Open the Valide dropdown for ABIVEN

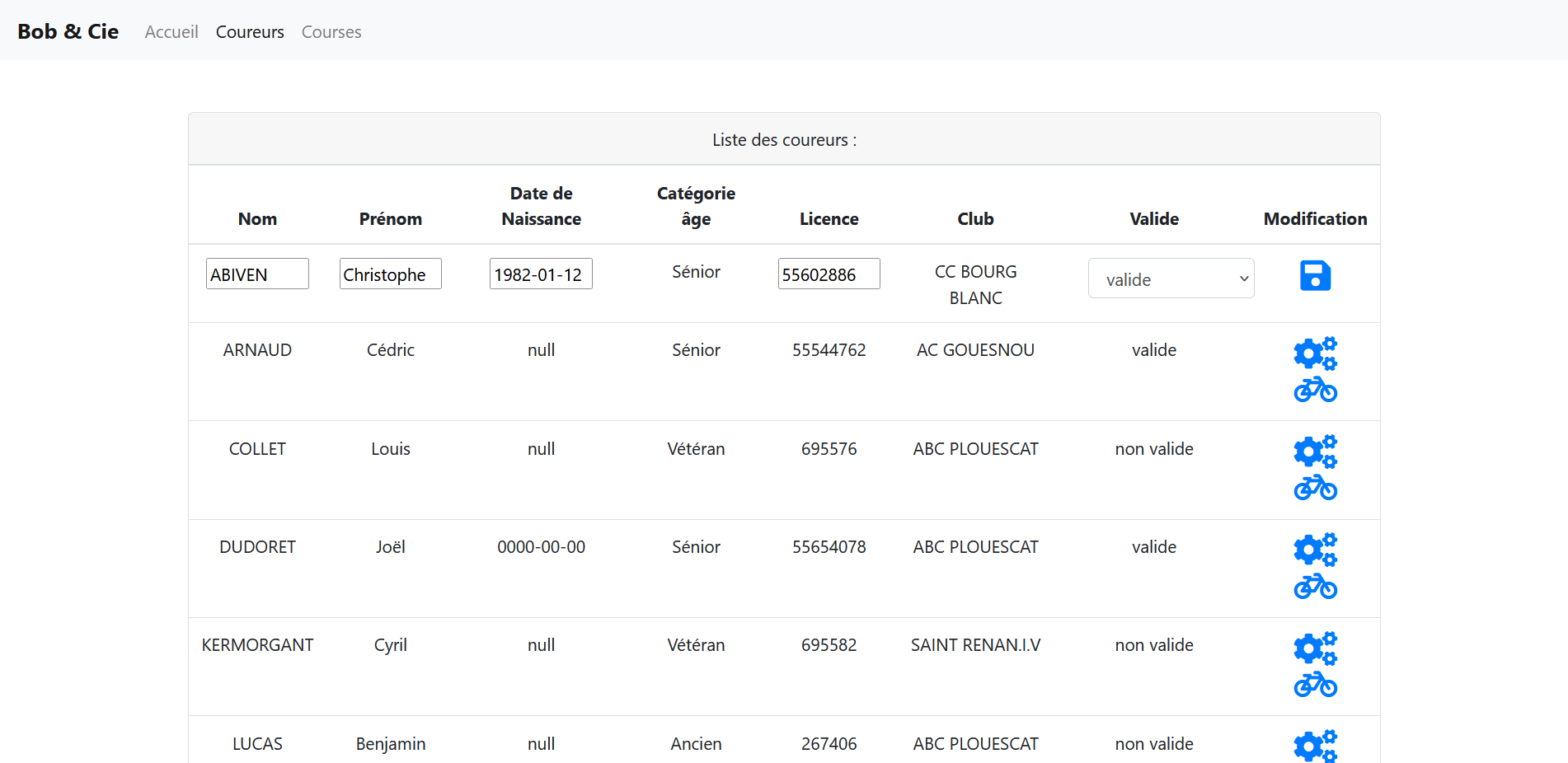pos(1171,279)
